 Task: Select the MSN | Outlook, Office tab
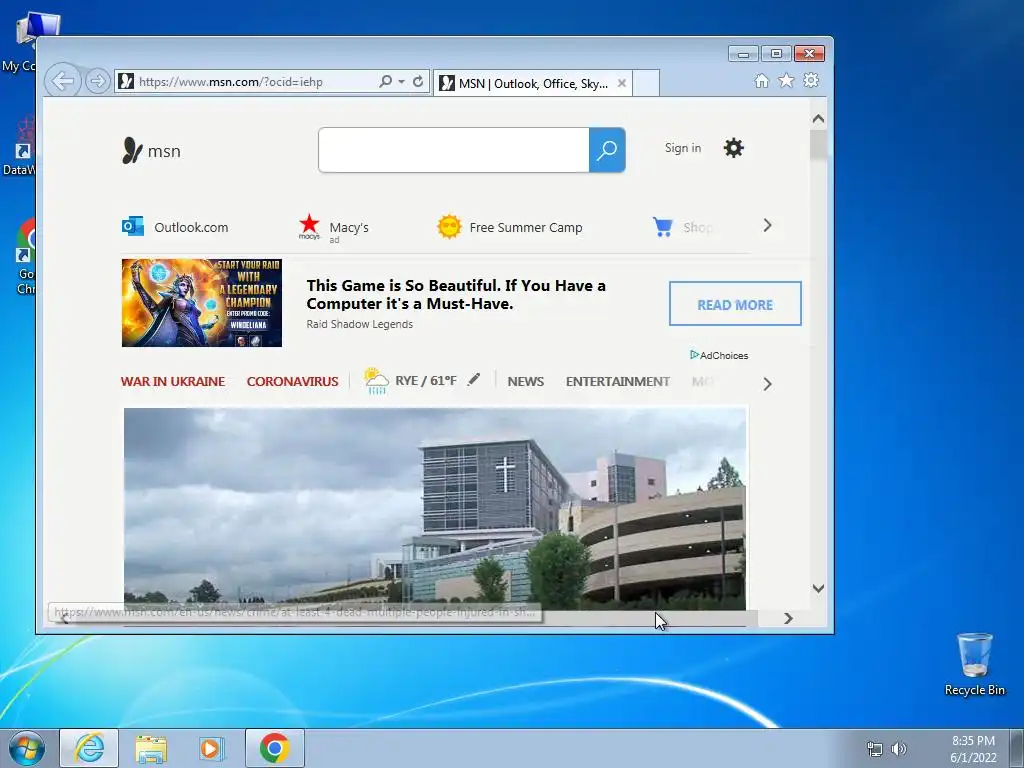pos(532,84)
